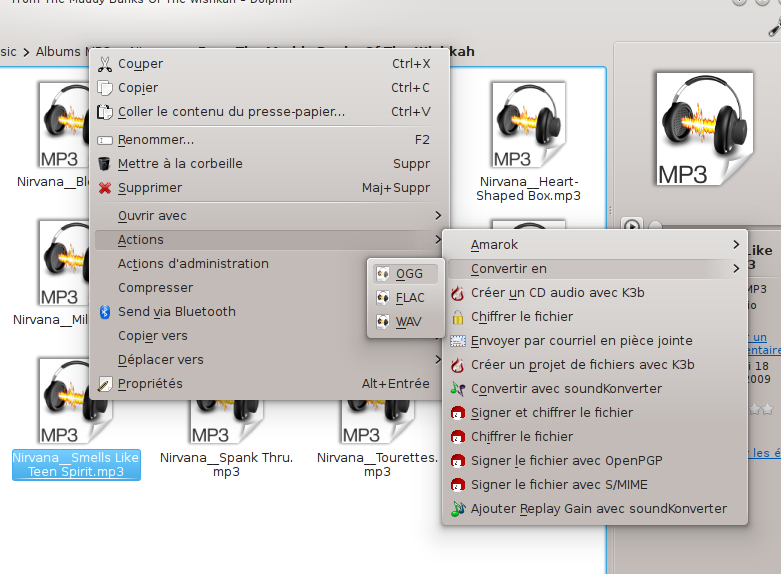This screenshot has height=574, width=781.
Task: Convert file to WAV format
Action: click(x=405, y=321)
